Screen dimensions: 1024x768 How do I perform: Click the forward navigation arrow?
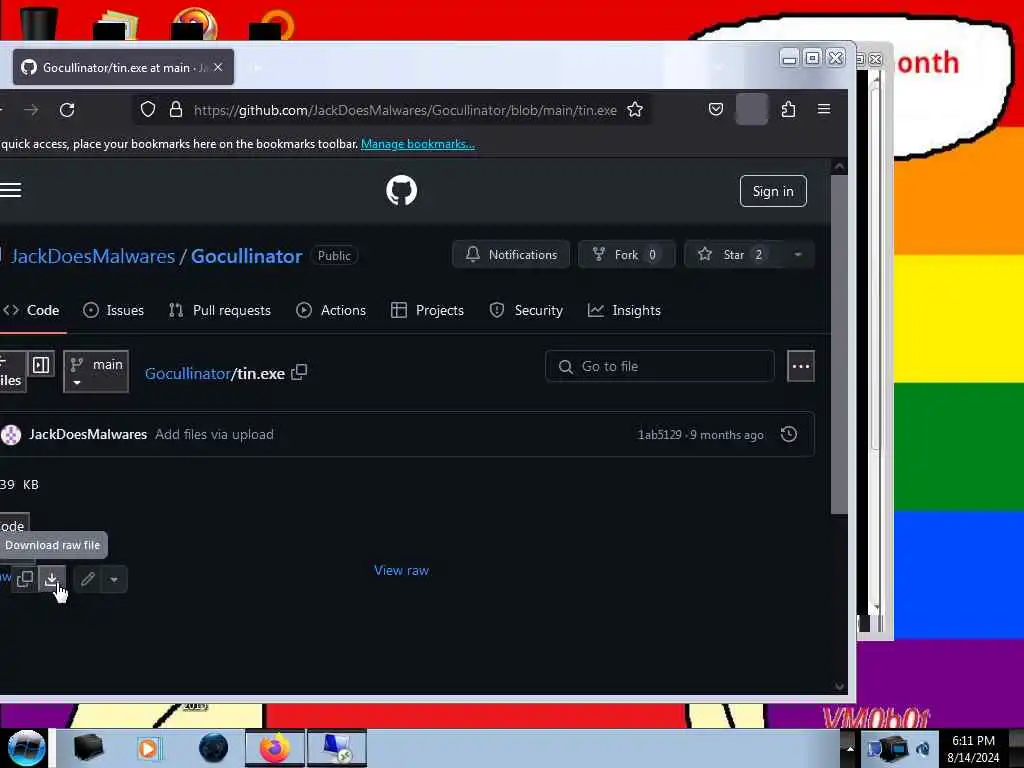pos(31,110)
